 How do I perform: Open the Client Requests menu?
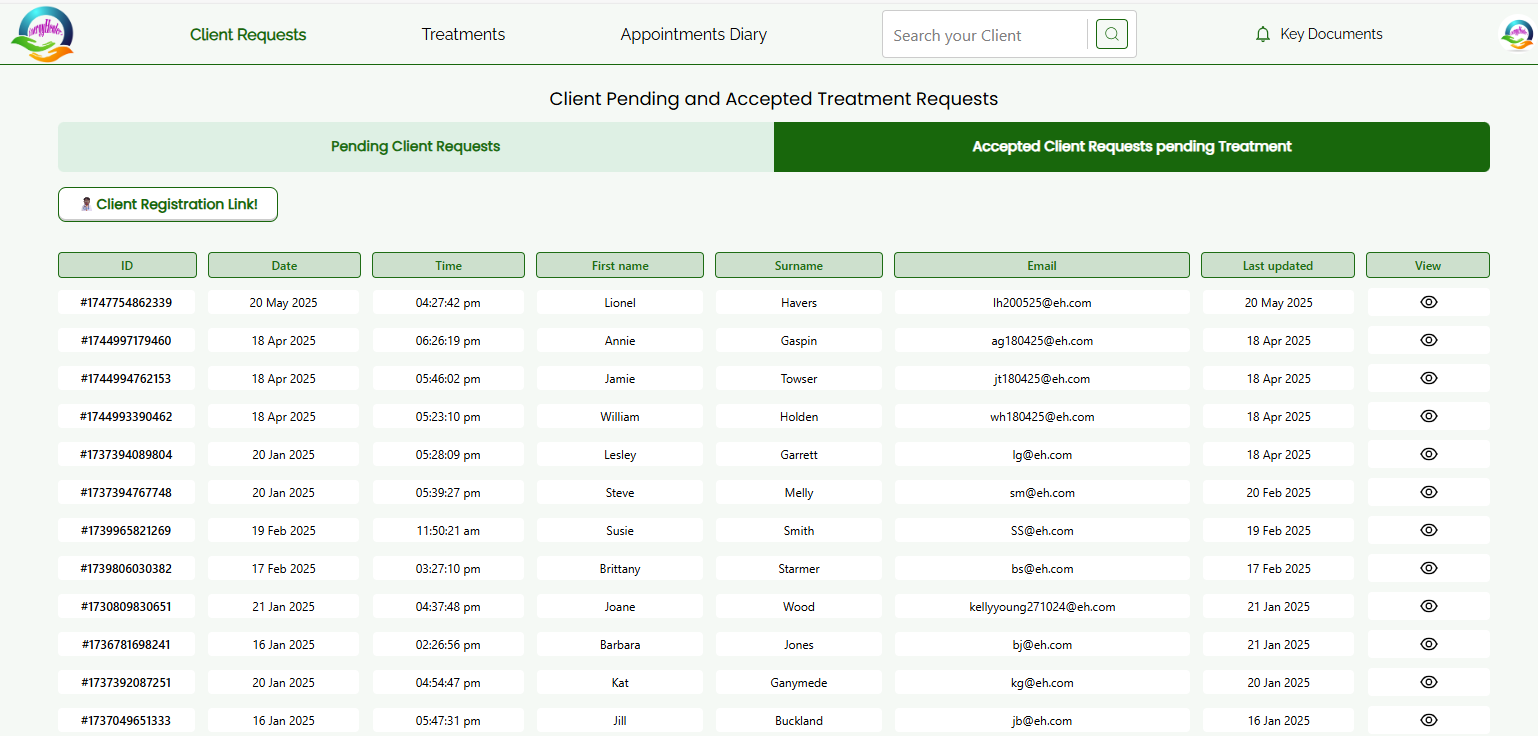point(248,35)
